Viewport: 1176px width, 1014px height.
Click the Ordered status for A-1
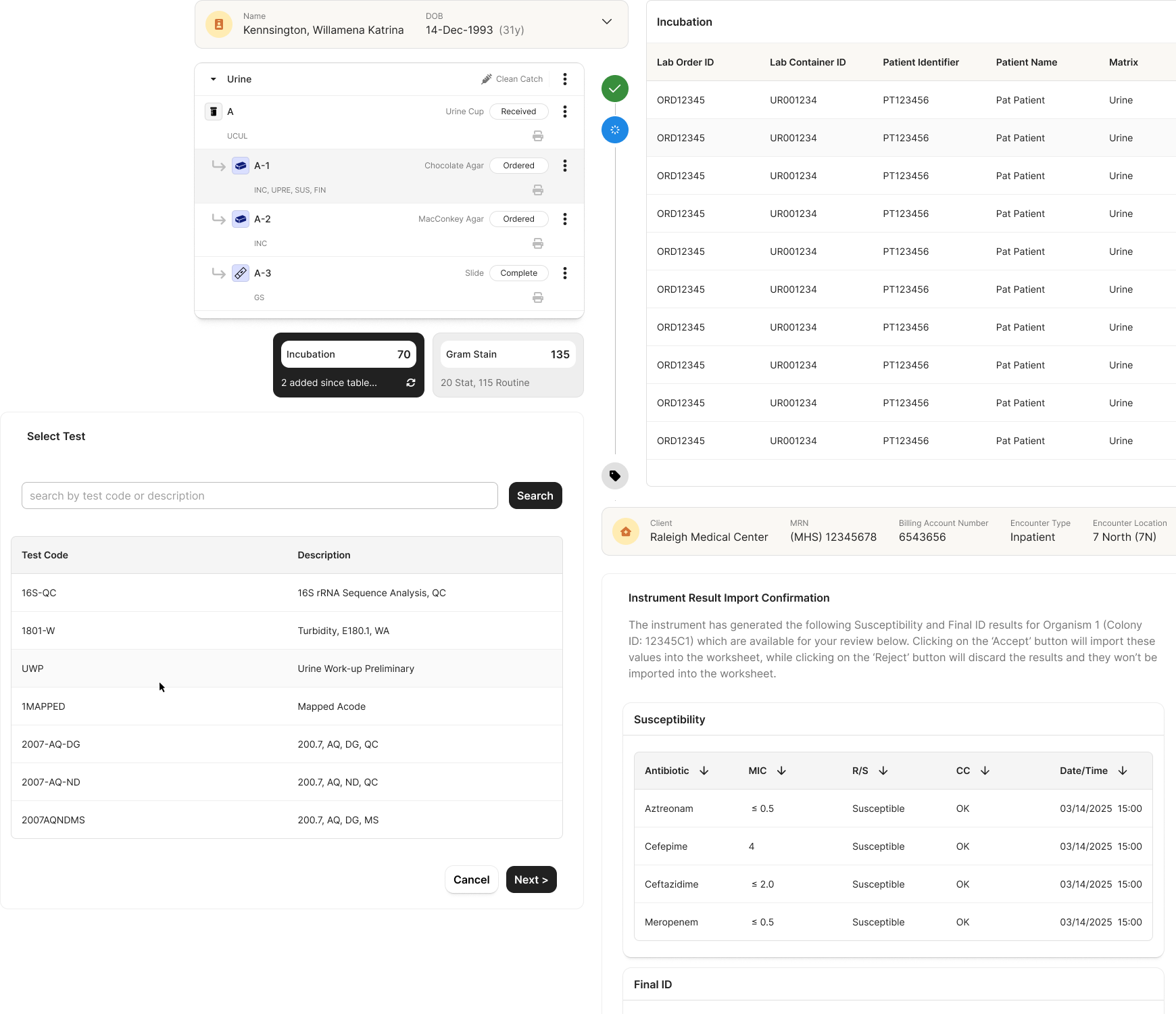[519, 166]
